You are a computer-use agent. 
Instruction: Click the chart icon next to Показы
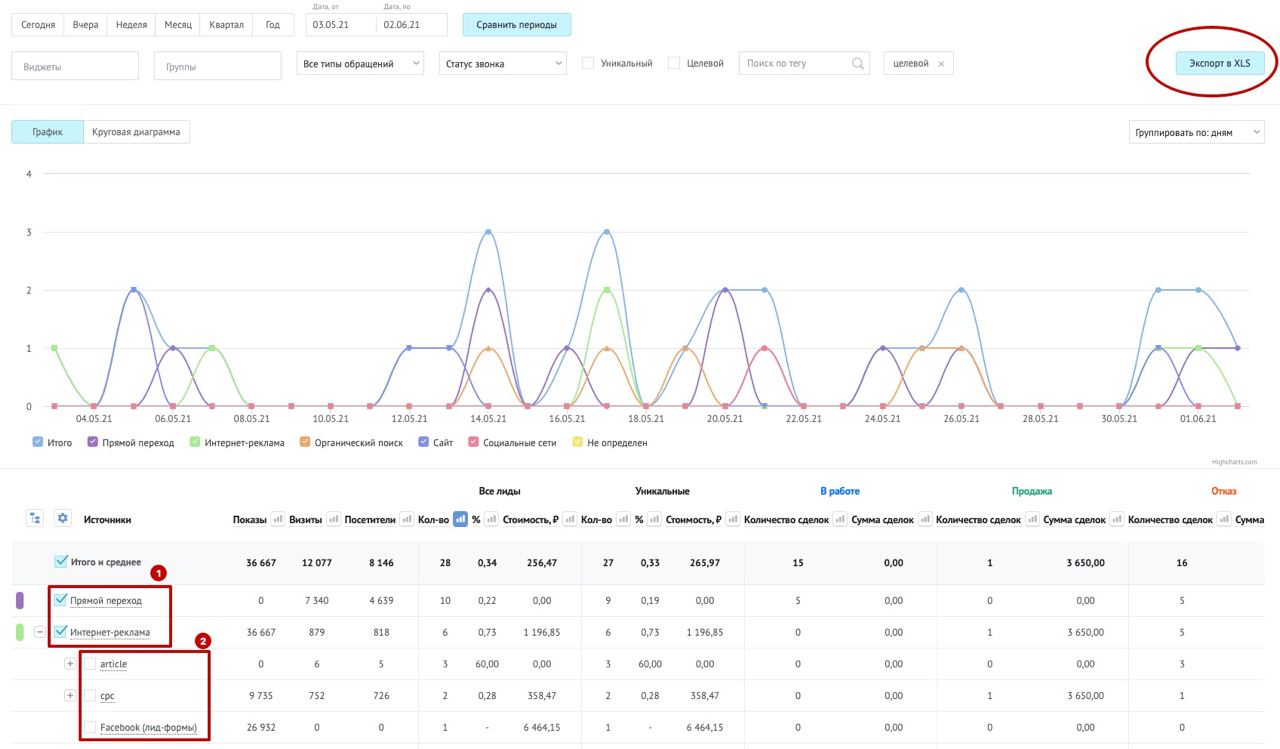(x=278, y=519)
